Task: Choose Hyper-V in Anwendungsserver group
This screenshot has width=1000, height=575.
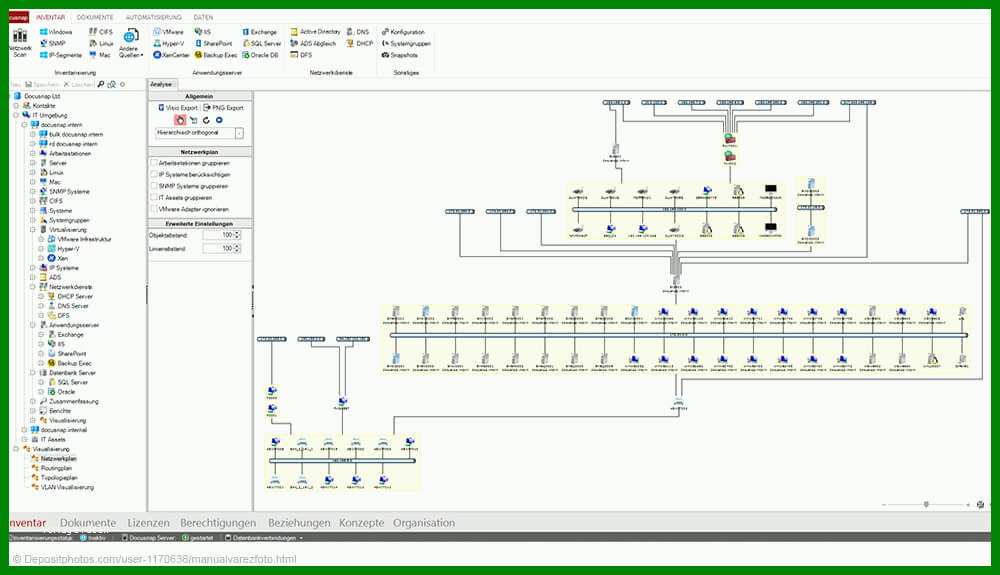Action: pos(168,43)
